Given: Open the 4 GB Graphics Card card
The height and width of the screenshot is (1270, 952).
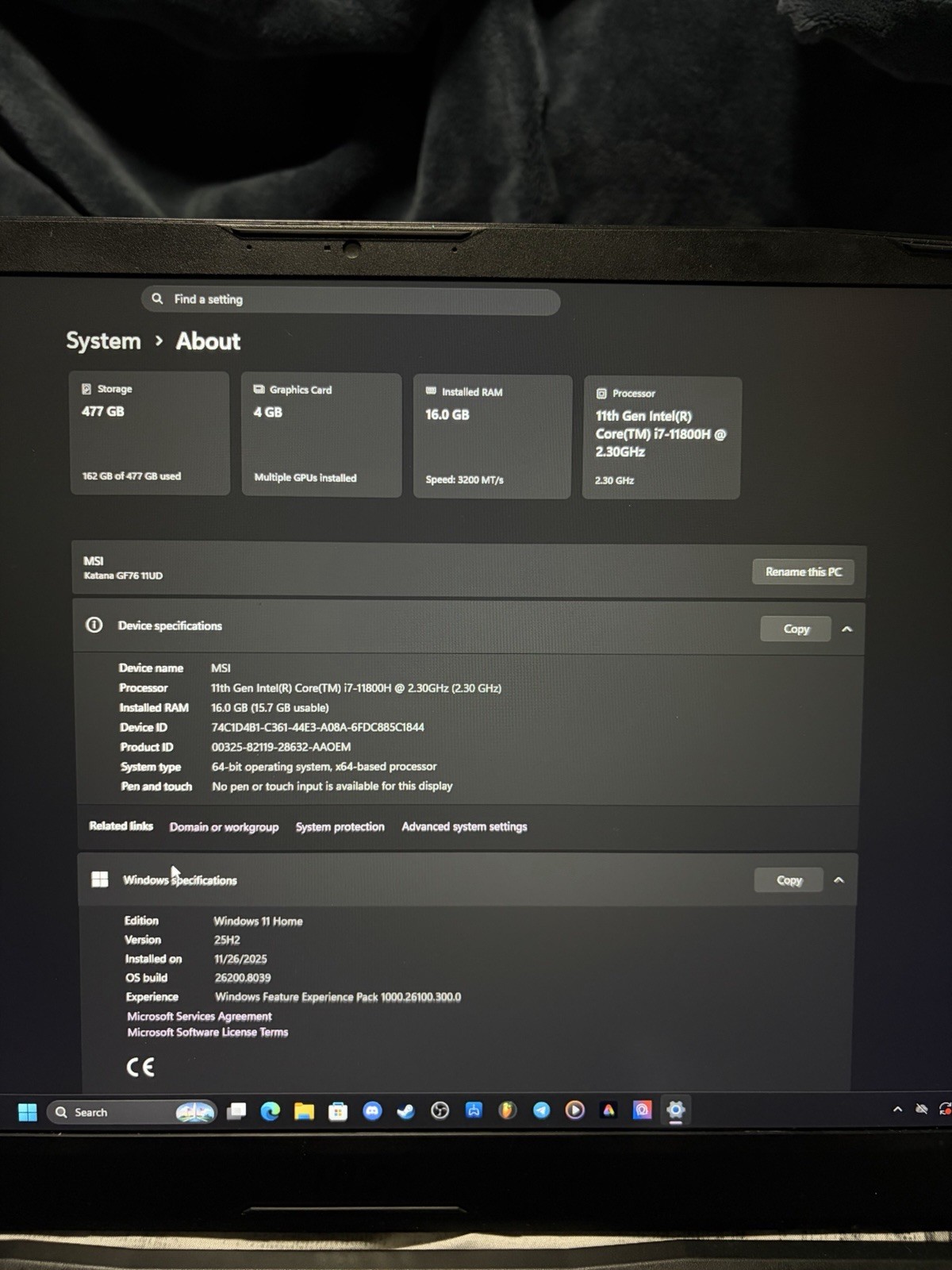Looking at the screenshot, I should tap(321, 435).
